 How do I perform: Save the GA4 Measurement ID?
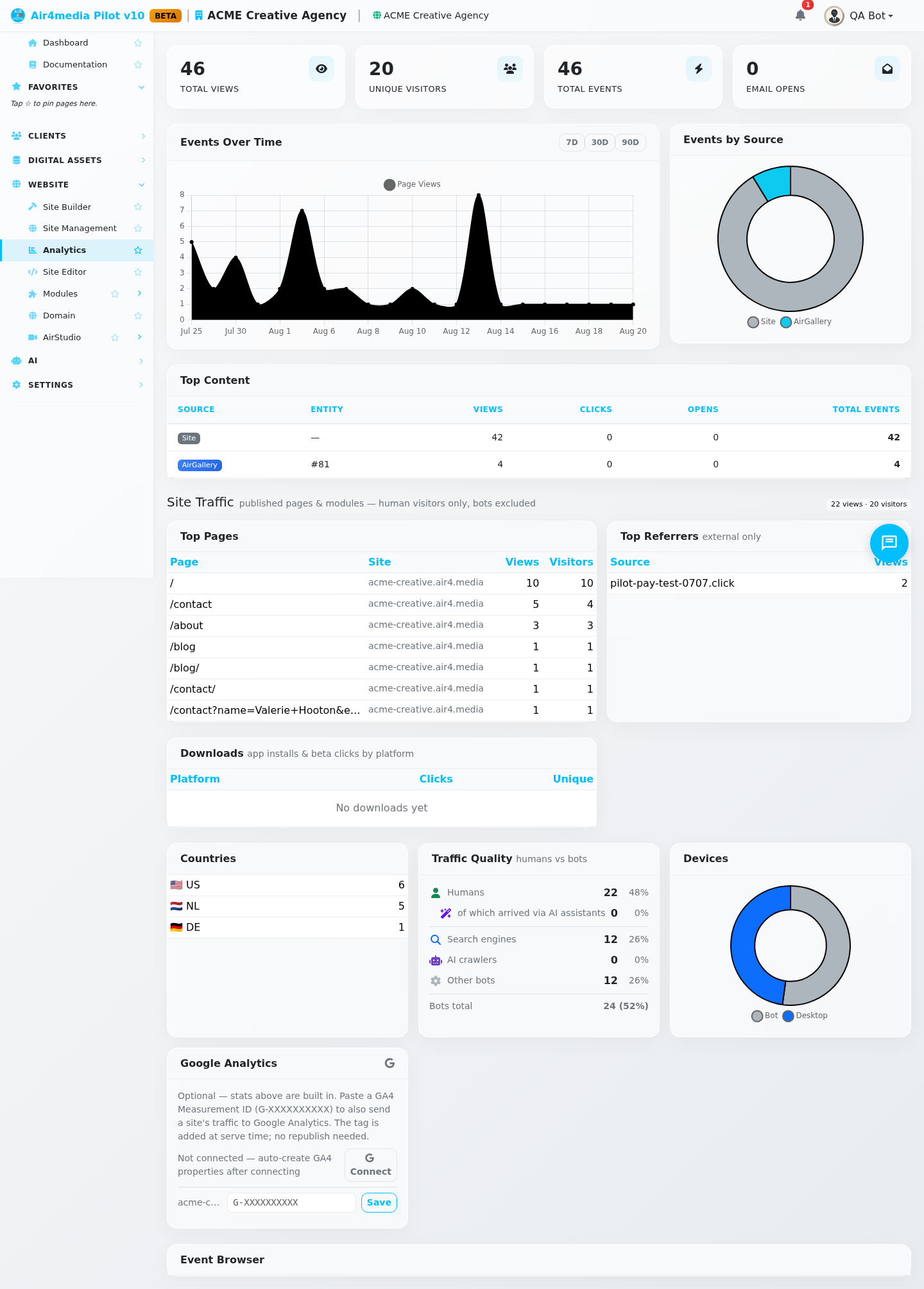(379, 1202)
